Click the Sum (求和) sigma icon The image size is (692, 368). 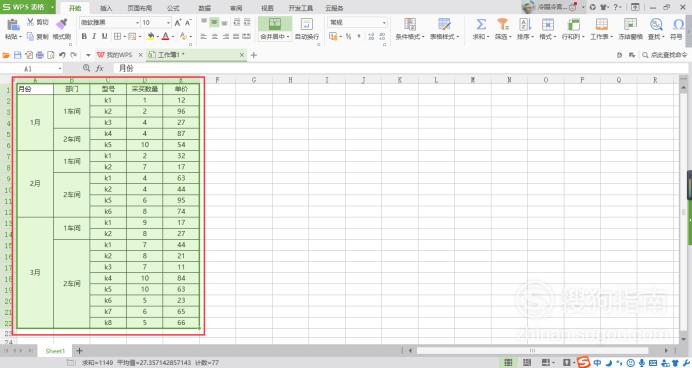click(x=481, y=24)
